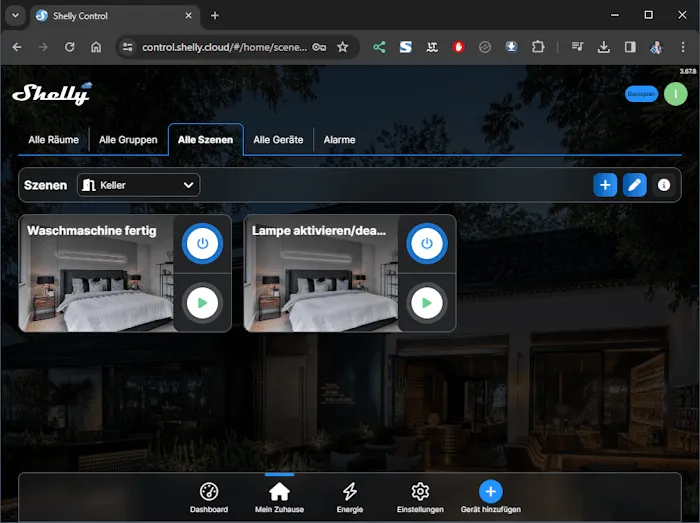Open Chrome tab search dropdown arrow

click(15, 15)
